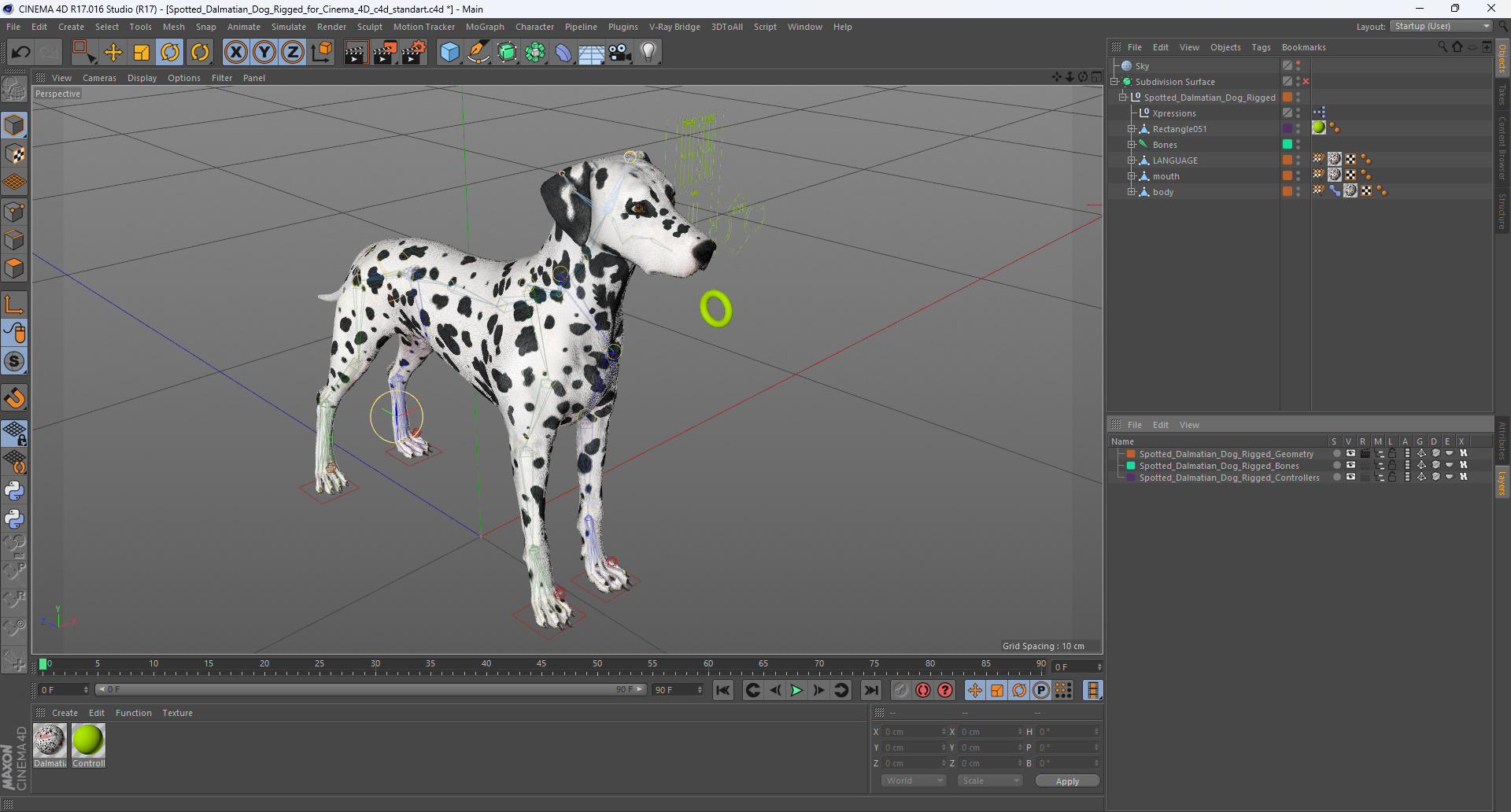1511x812 pixels.
Task: Activate the Rotate tool
Action: point(170,53)
